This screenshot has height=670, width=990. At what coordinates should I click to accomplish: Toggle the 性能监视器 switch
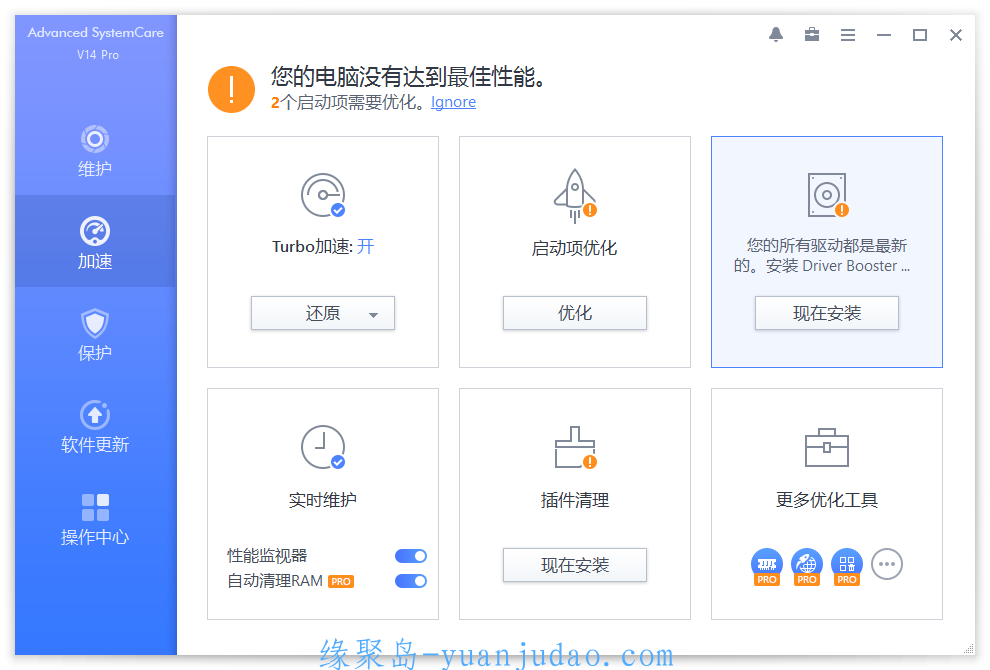[411, 556]
